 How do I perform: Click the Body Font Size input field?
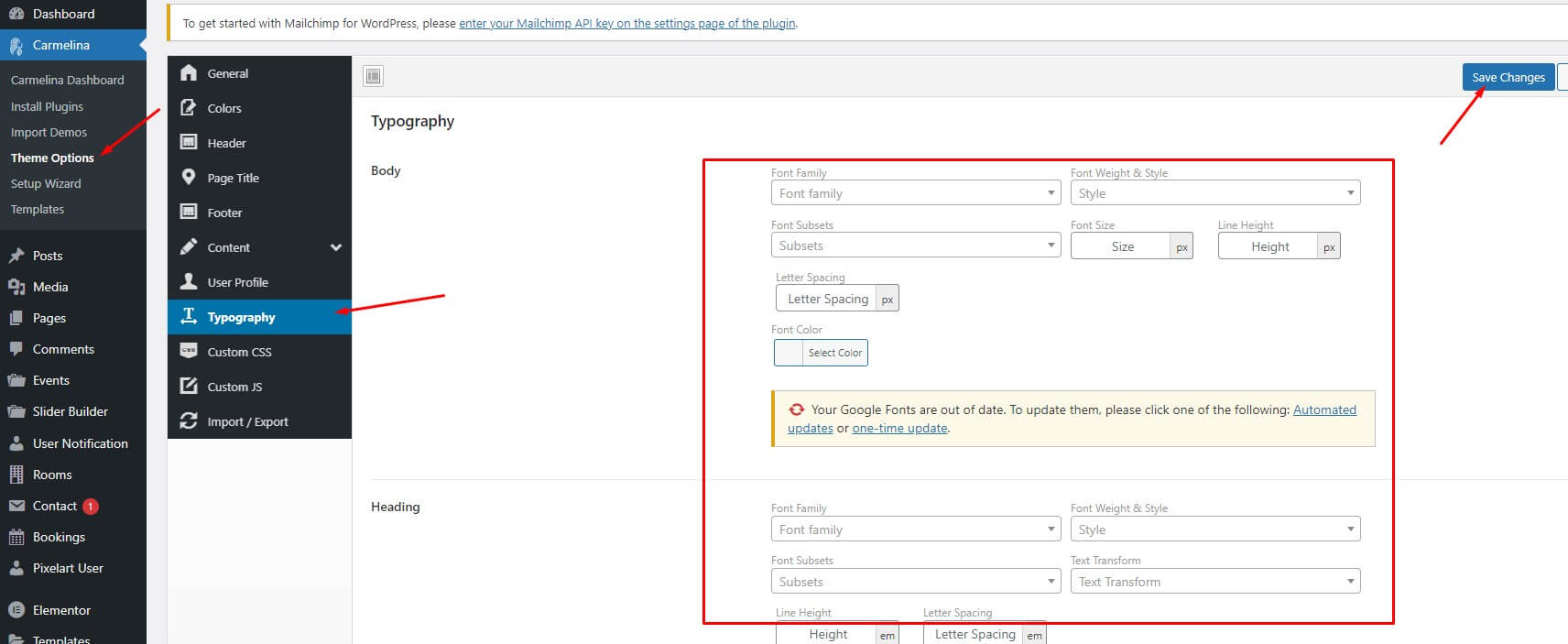point(1122,246)
